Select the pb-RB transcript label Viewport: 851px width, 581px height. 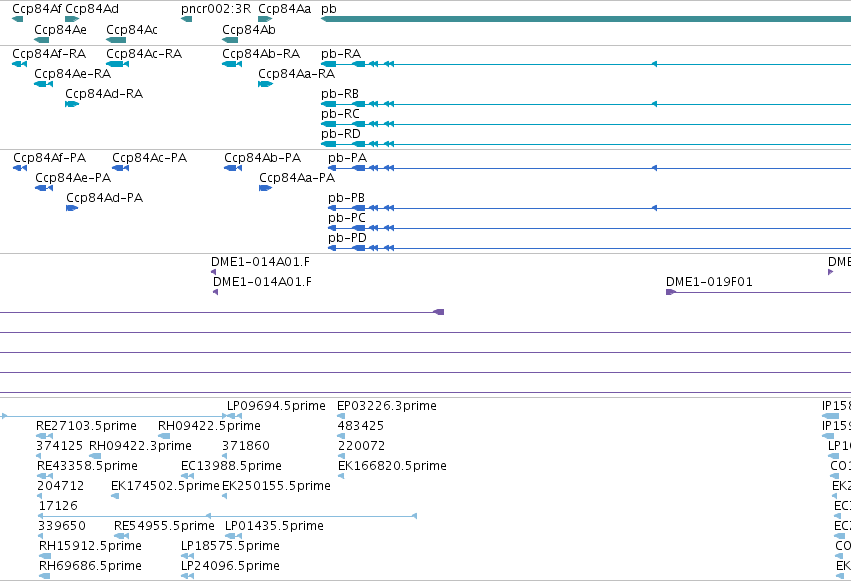[340, 94]
